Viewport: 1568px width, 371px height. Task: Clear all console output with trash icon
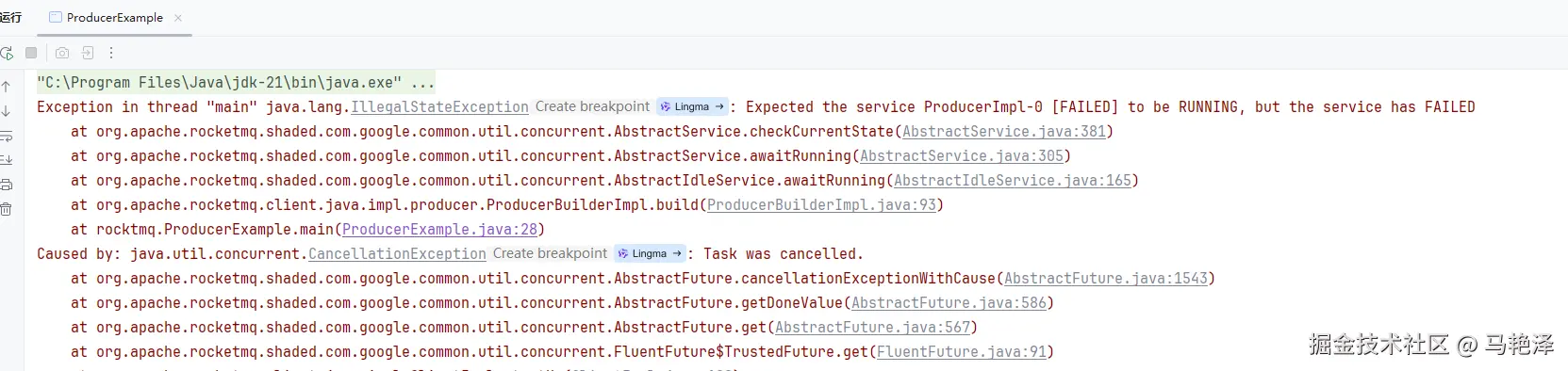point(6,209)
